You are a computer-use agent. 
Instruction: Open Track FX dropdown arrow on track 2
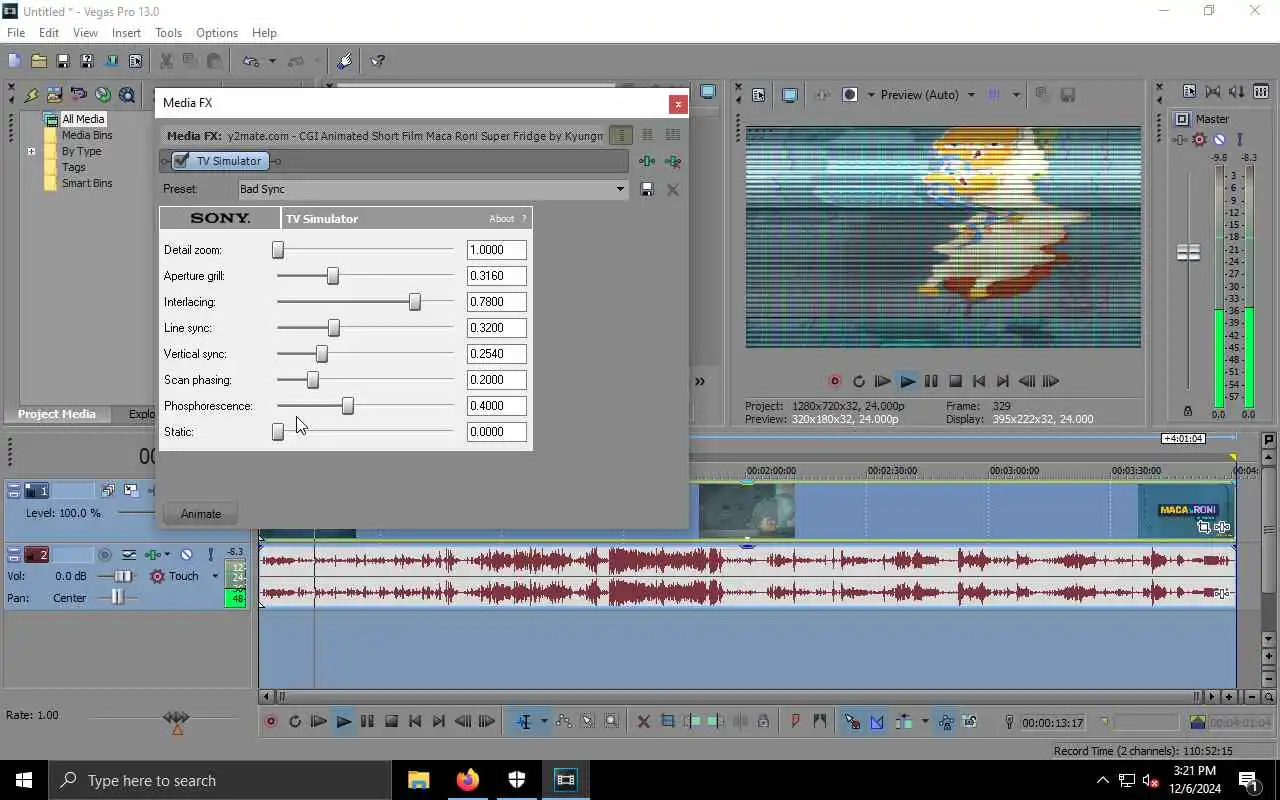coord(166,554)
